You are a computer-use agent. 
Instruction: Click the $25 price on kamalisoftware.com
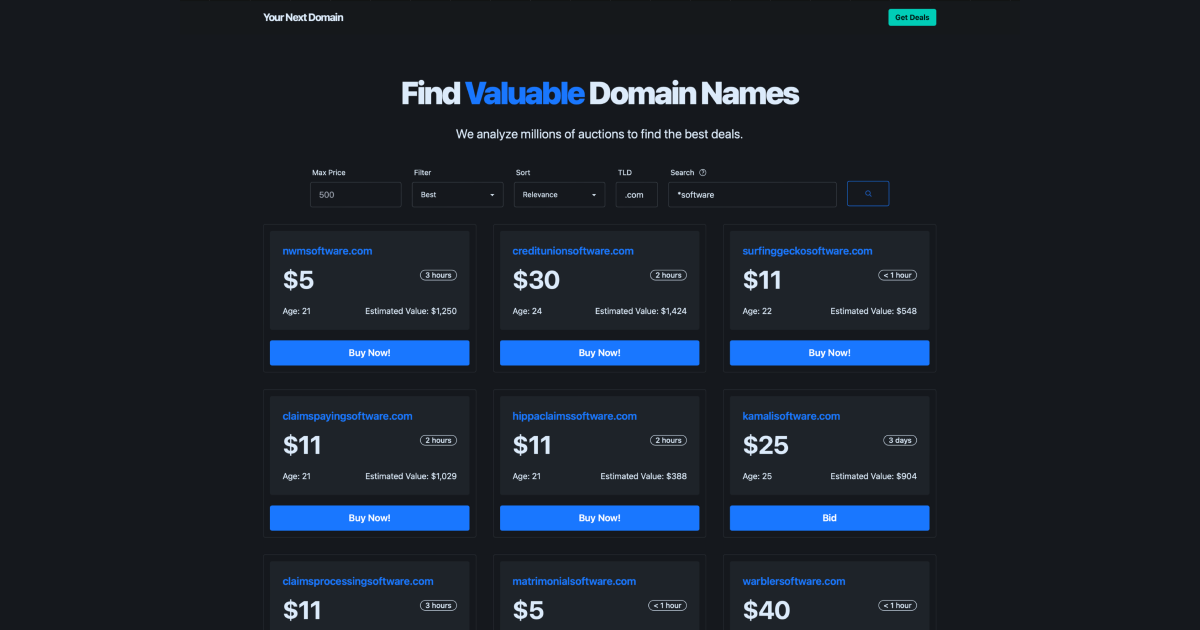click(x=766, y=445)
